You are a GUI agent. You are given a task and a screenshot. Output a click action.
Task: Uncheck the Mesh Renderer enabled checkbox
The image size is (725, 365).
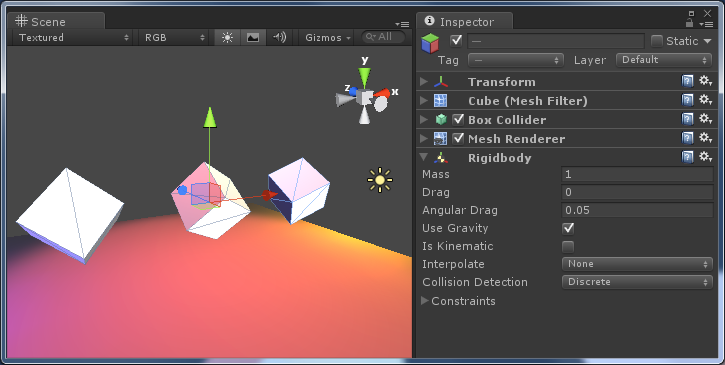(458, 138)
